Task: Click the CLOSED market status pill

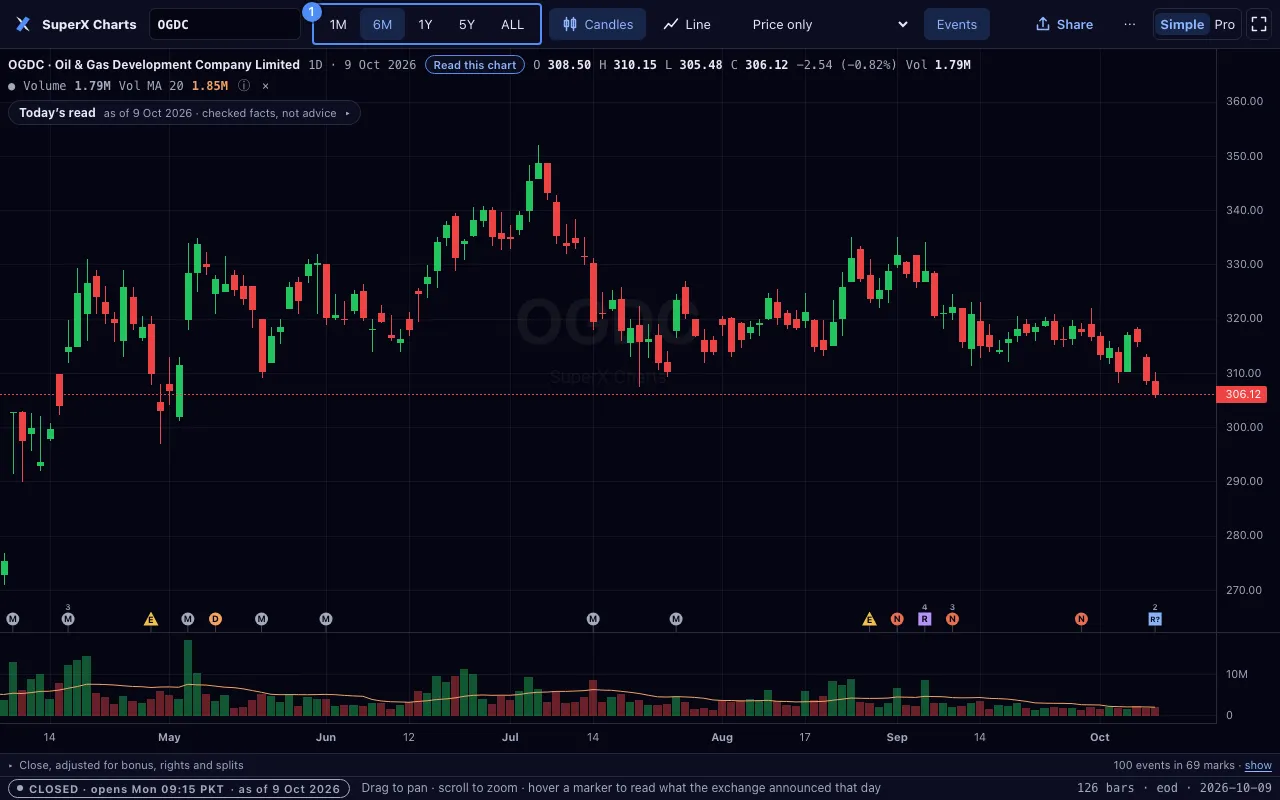Action: tap(178, 788)
